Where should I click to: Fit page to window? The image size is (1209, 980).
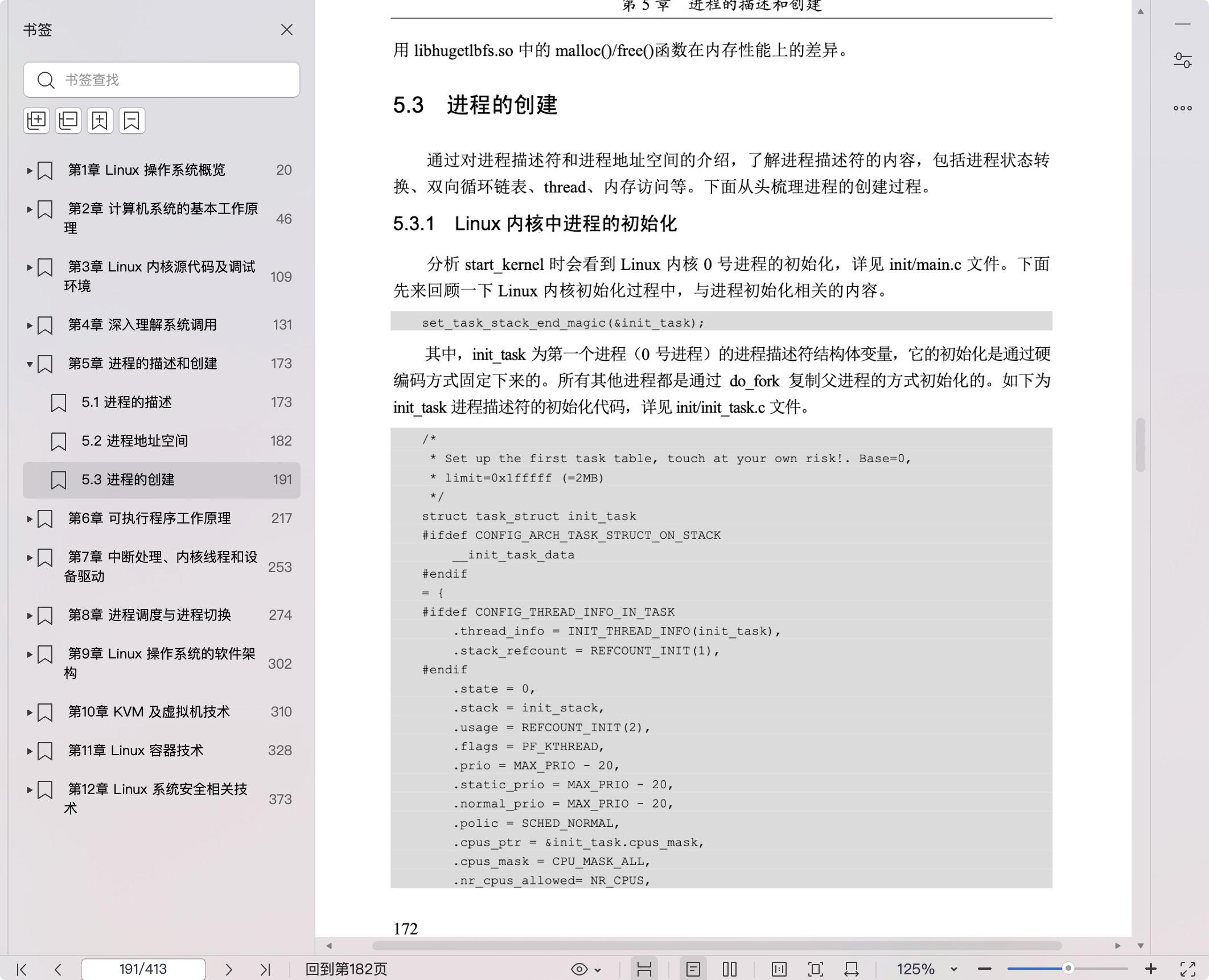click(815, 969)
